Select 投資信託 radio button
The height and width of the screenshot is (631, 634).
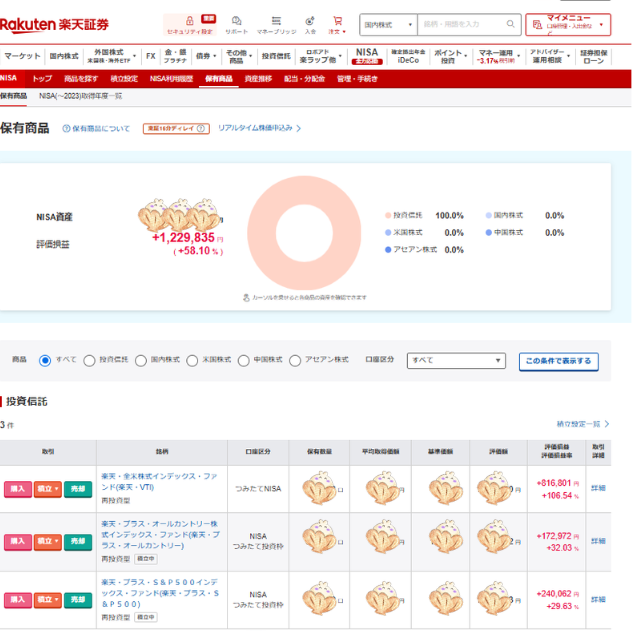coord(89,360)
